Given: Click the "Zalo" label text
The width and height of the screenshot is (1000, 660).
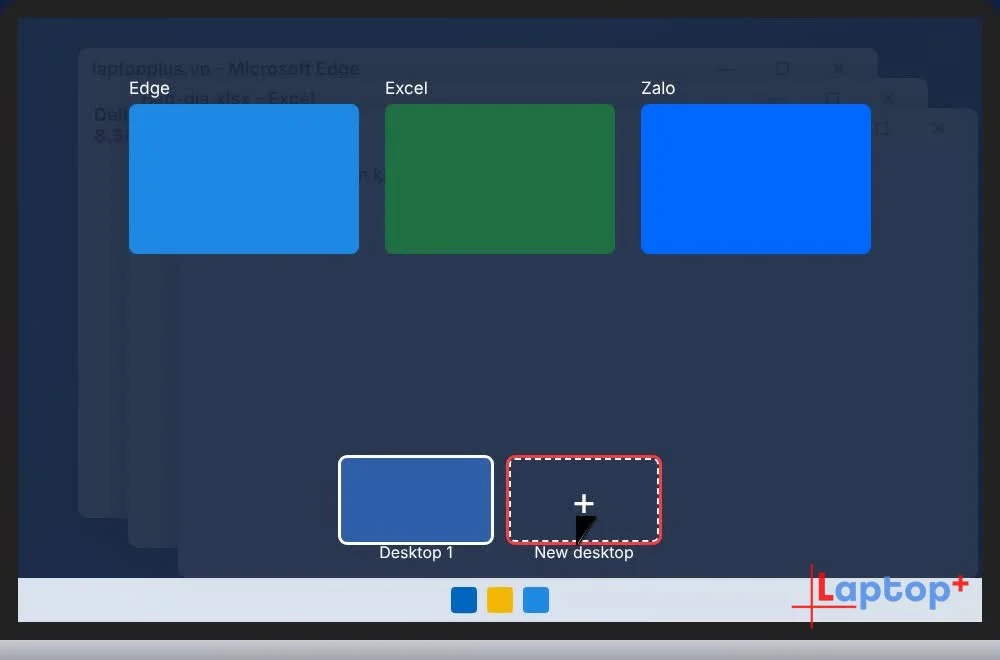Looking at the screenshot, I should pos(658,88).
